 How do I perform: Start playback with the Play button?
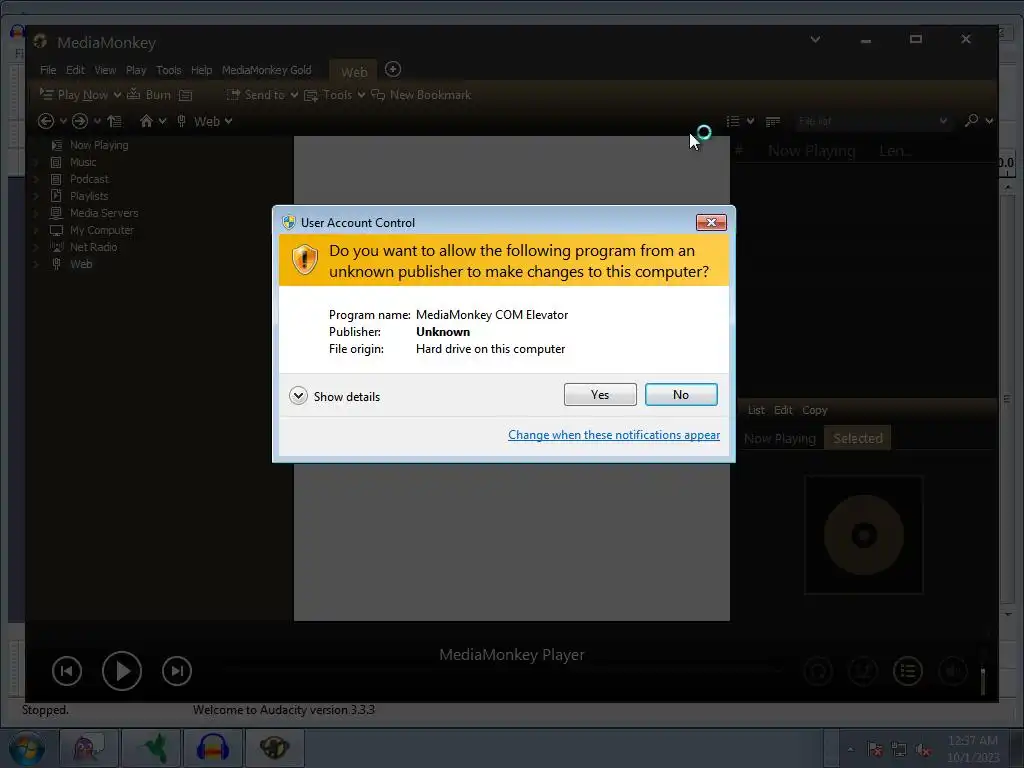[121, 671]
